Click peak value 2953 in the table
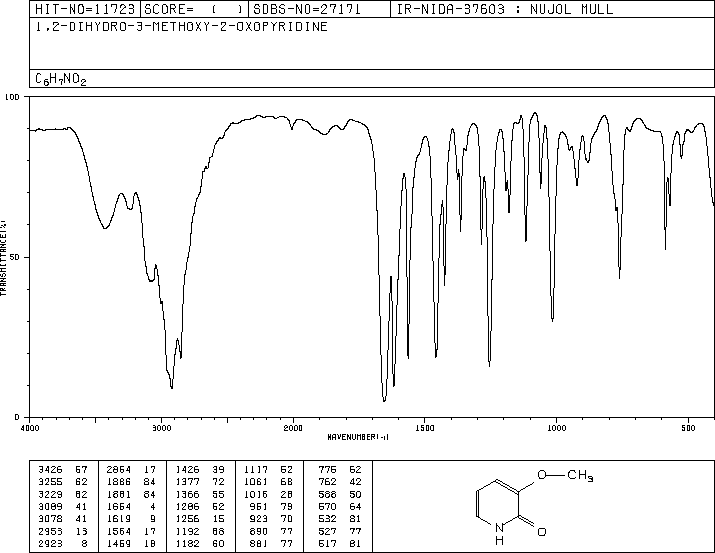Screen dimensions: 715x553 point(50,531)
